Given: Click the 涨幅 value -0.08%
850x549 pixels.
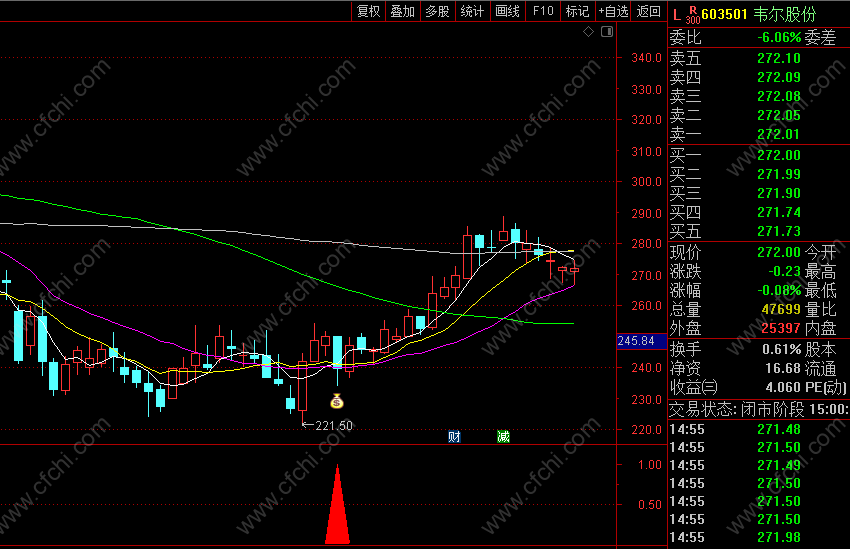Looking at the screenshot, I should pyautogui.click(x=779, y=290).
